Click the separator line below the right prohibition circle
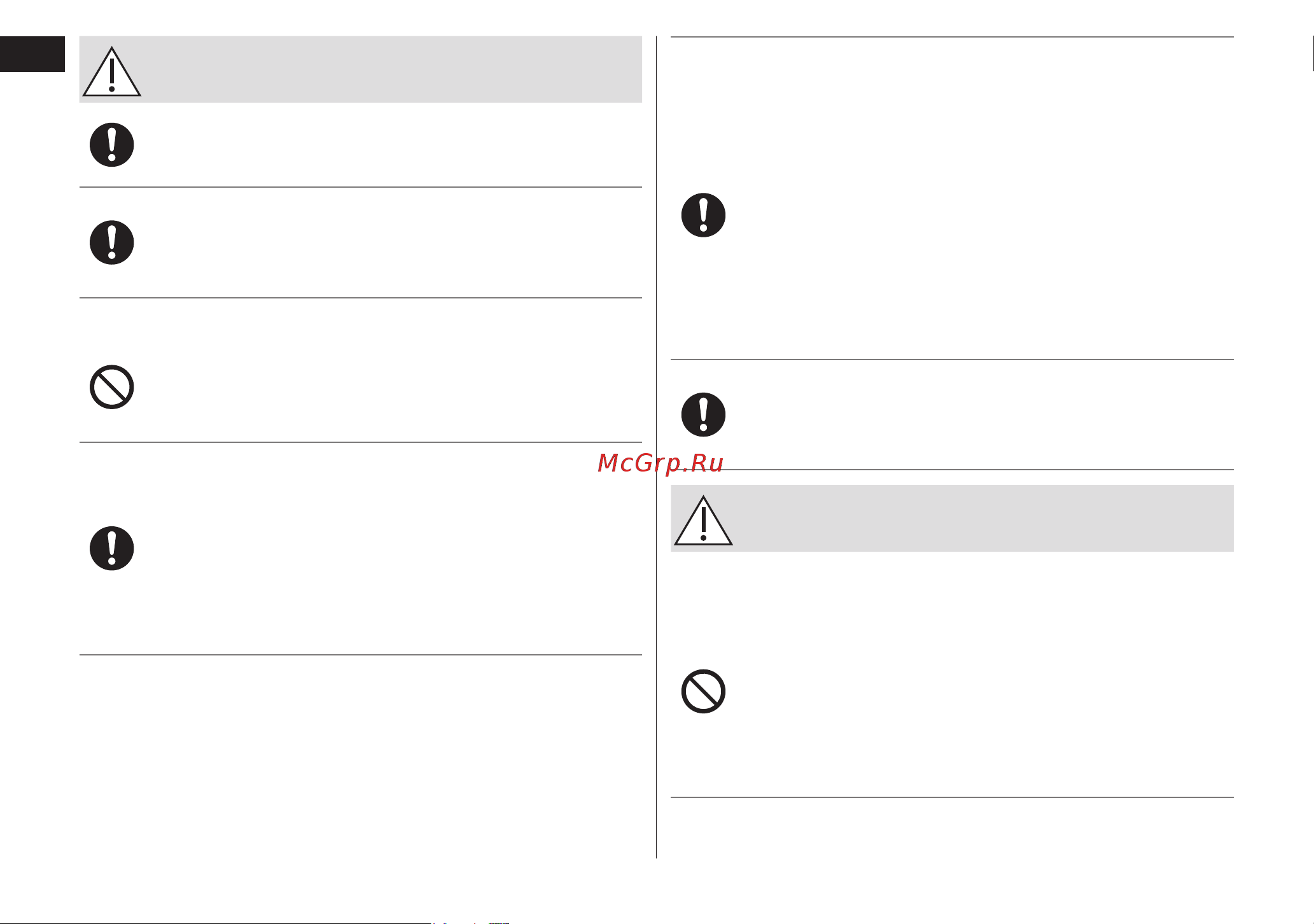Screen dimensions: 1314x924 pos(952,797)
